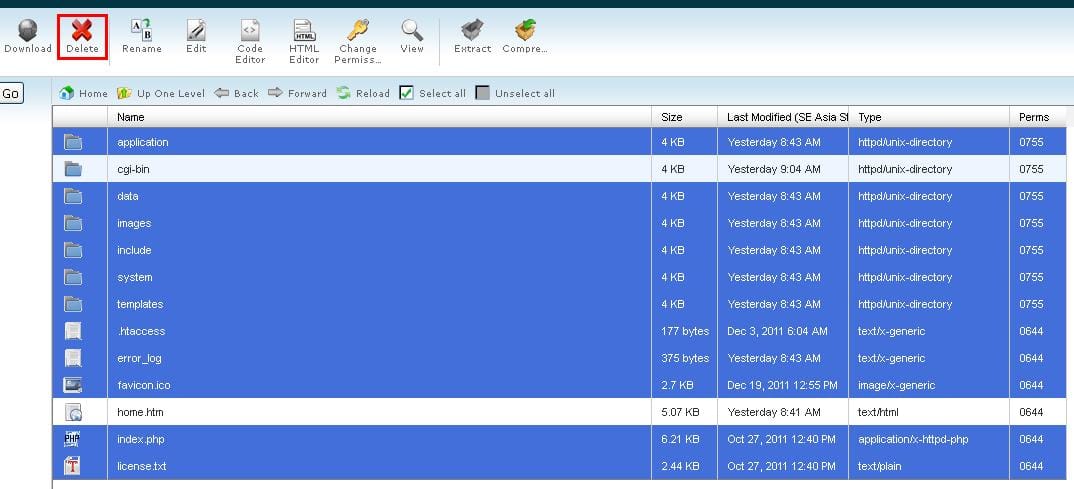This screenshot has height=489, width=1074.
Task: Select the home.htm file name
Action: pyautogui.click(x=140, y=412)
